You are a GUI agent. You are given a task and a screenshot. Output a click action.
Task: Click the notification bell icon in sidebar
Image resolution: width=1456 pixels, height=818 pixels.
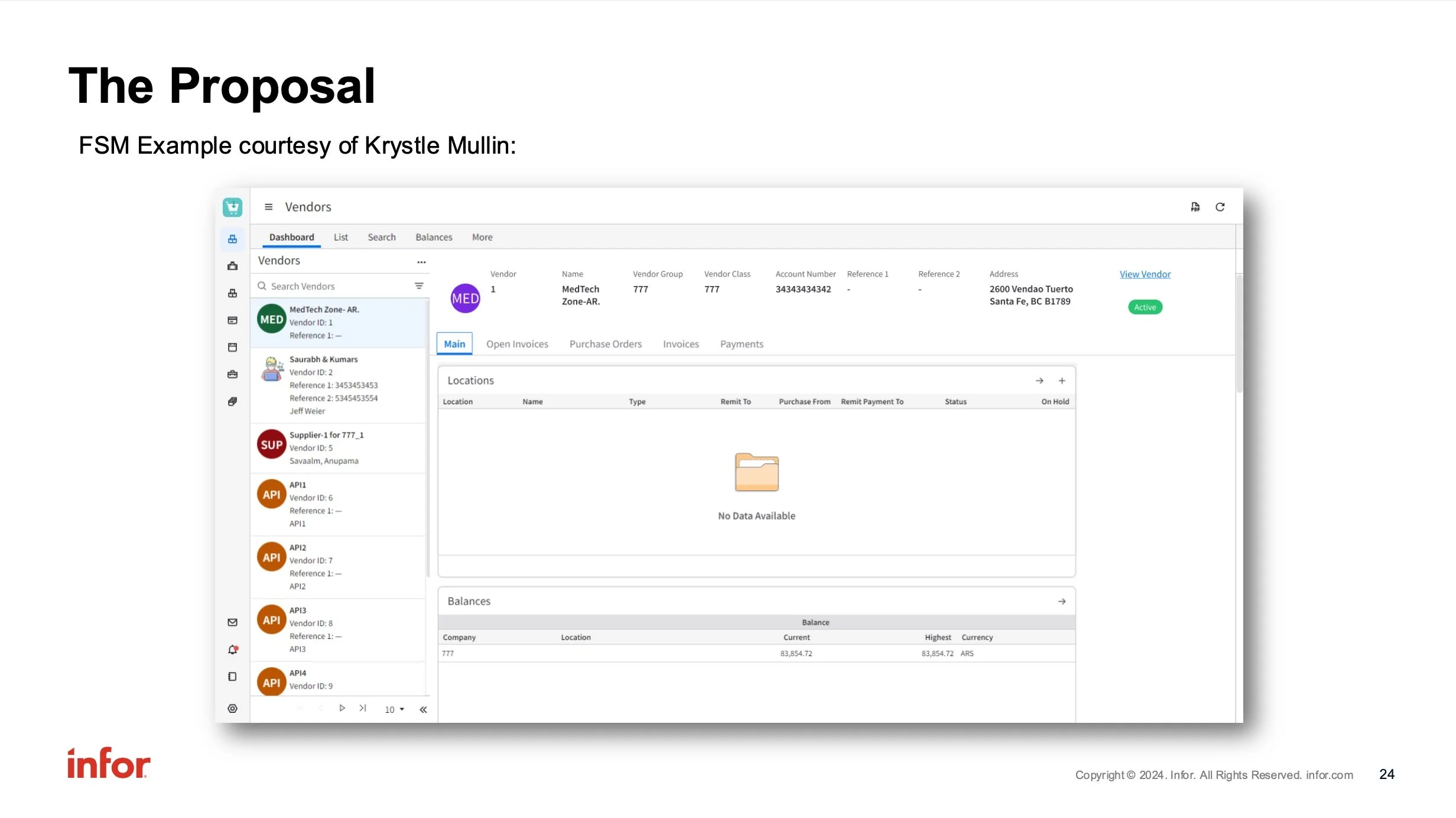[232, 650]
